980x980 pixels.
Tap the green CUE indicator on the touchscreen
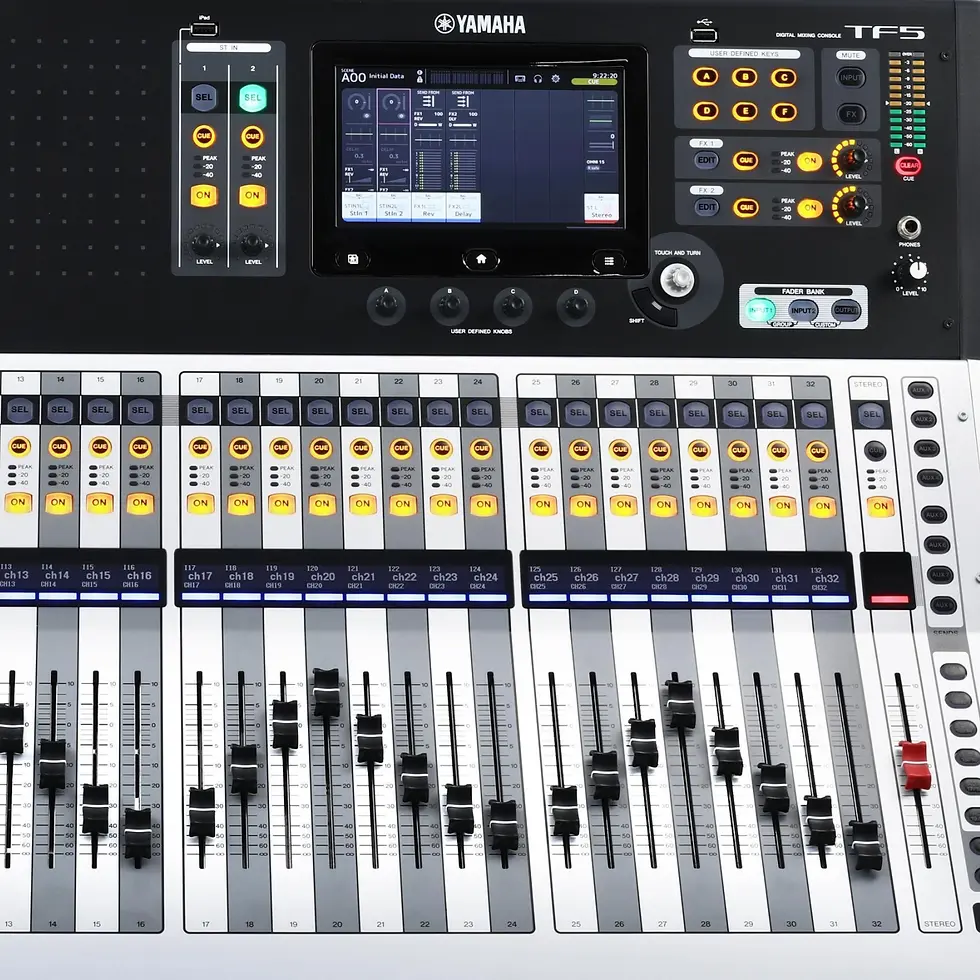594,82
